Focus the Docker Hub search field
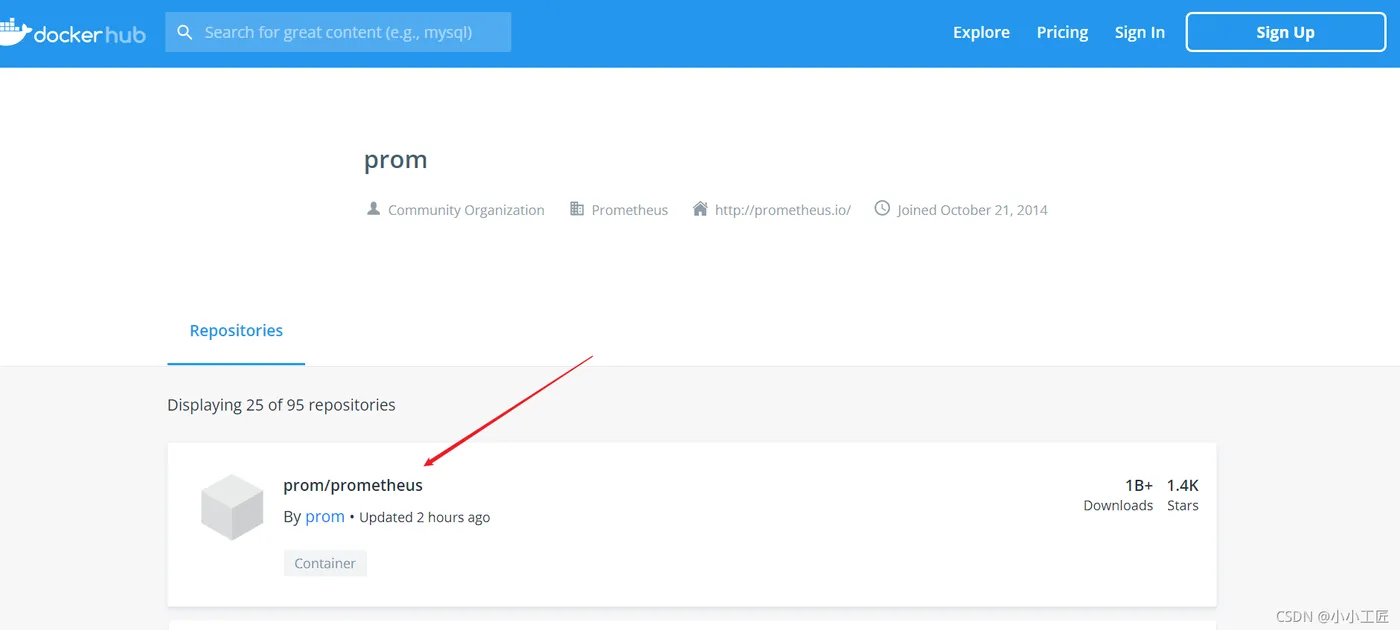Screen dimensions: 1400x630 point(350,32)
